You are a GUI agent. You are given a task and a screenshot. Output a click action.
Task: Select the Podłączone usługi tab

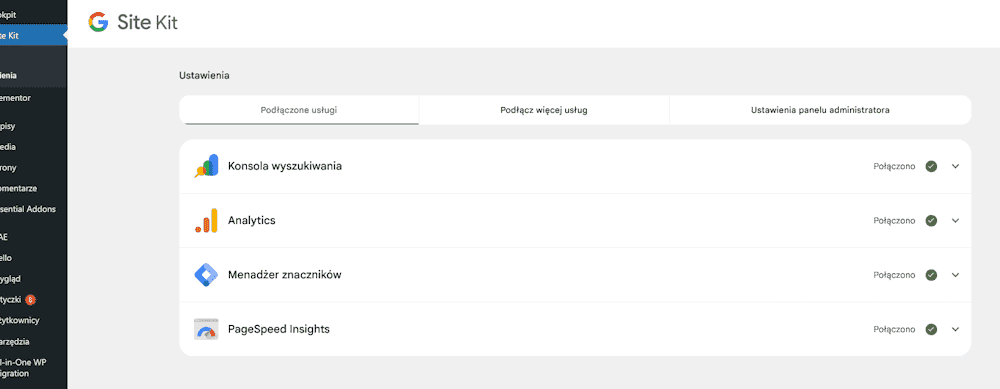click(298, 110)
